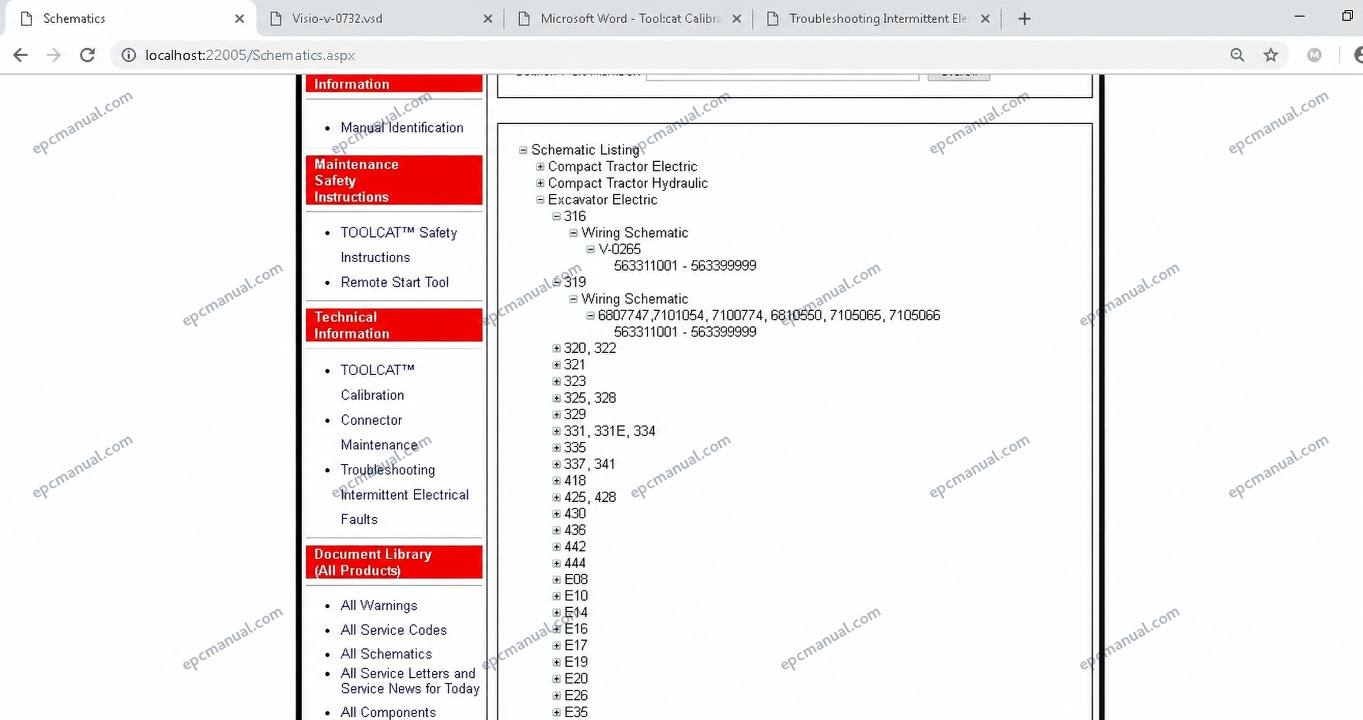Expand the Compact Tractor Electric node
The height and width of the screenshot is (720, 1363).
(x=540, y=167)
